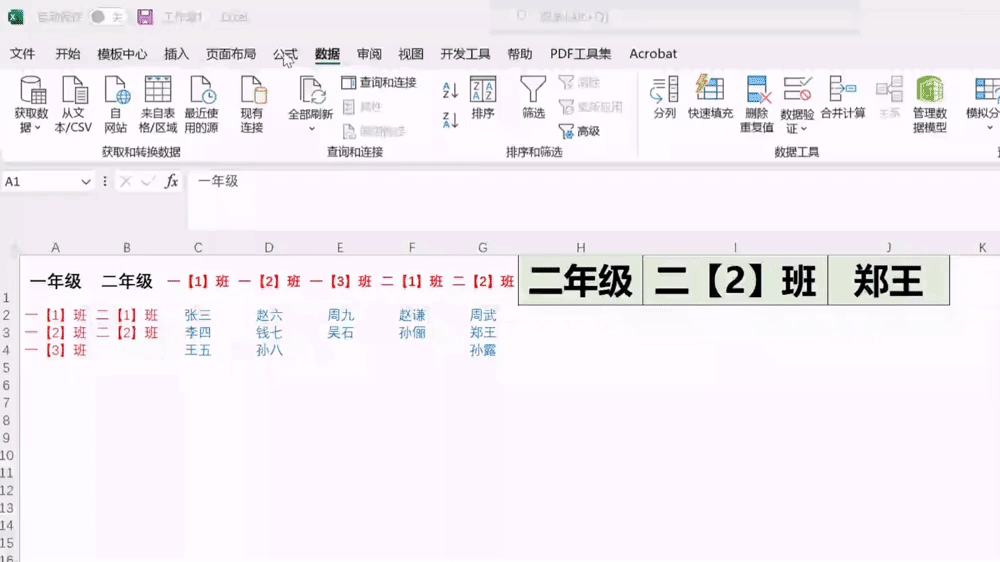Open Recent Sources (最近使用的源)
The image size is (1000, 562).
pos(201,104)
